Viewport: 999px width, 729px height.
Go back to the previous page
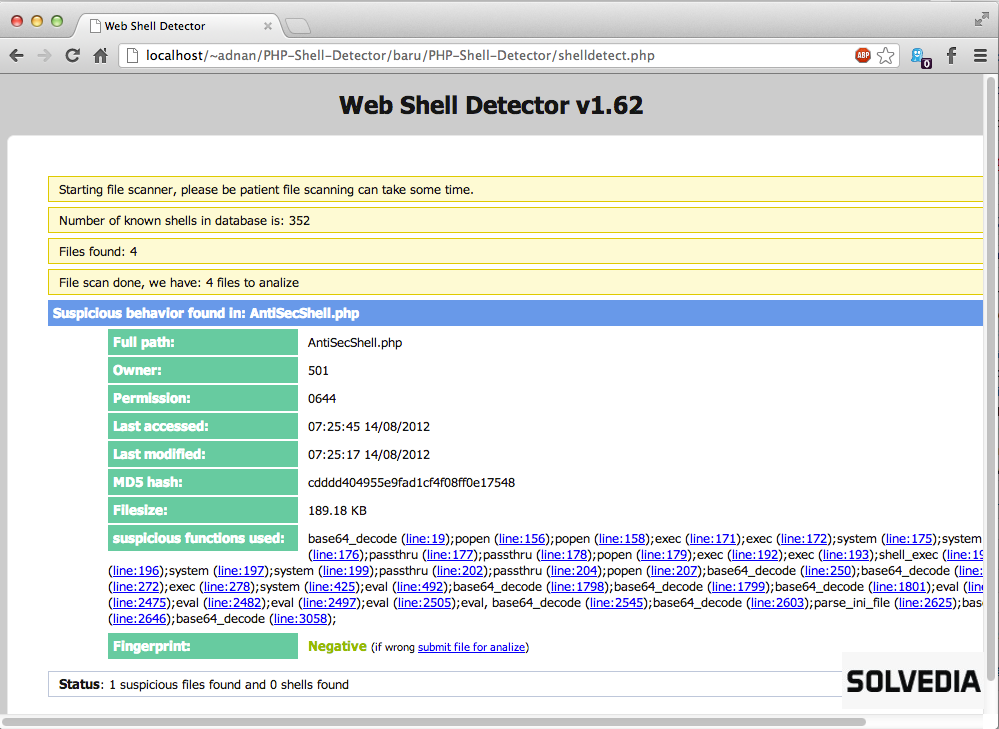coord(18,55)
